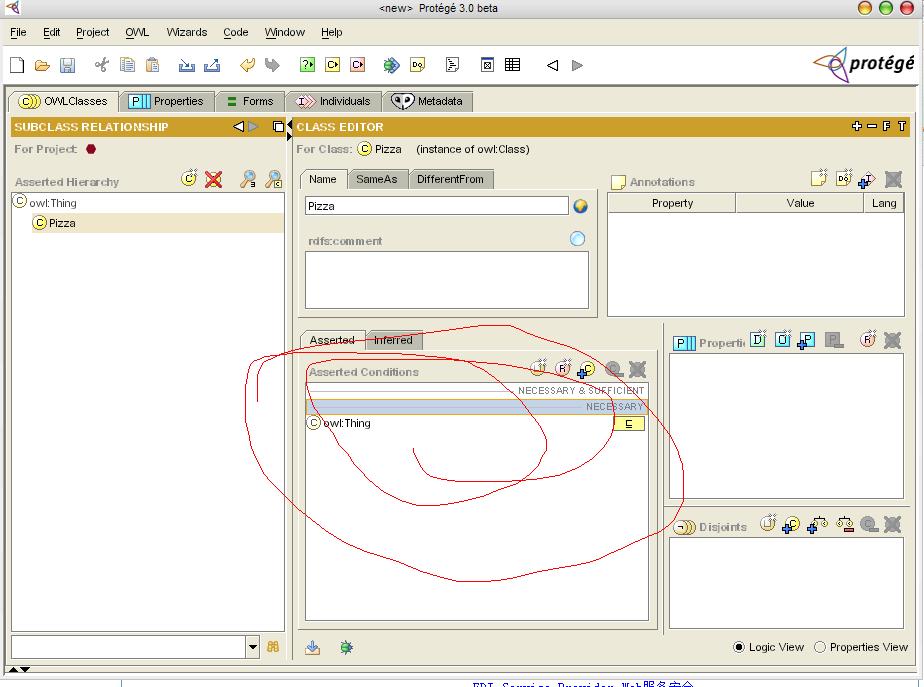Open the OWL menu

pyautogui.click(x=137, y=32)
